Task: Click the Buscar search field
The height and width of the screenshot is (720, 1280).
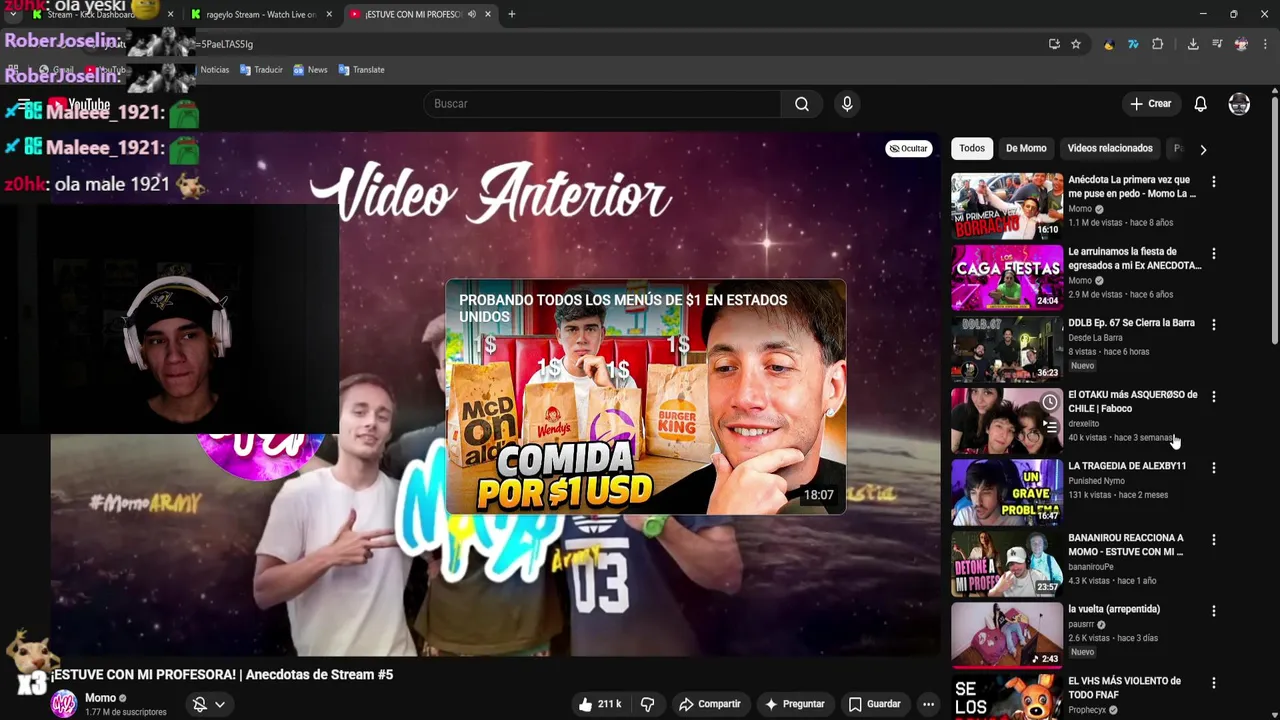Action: tap(603, 104)
